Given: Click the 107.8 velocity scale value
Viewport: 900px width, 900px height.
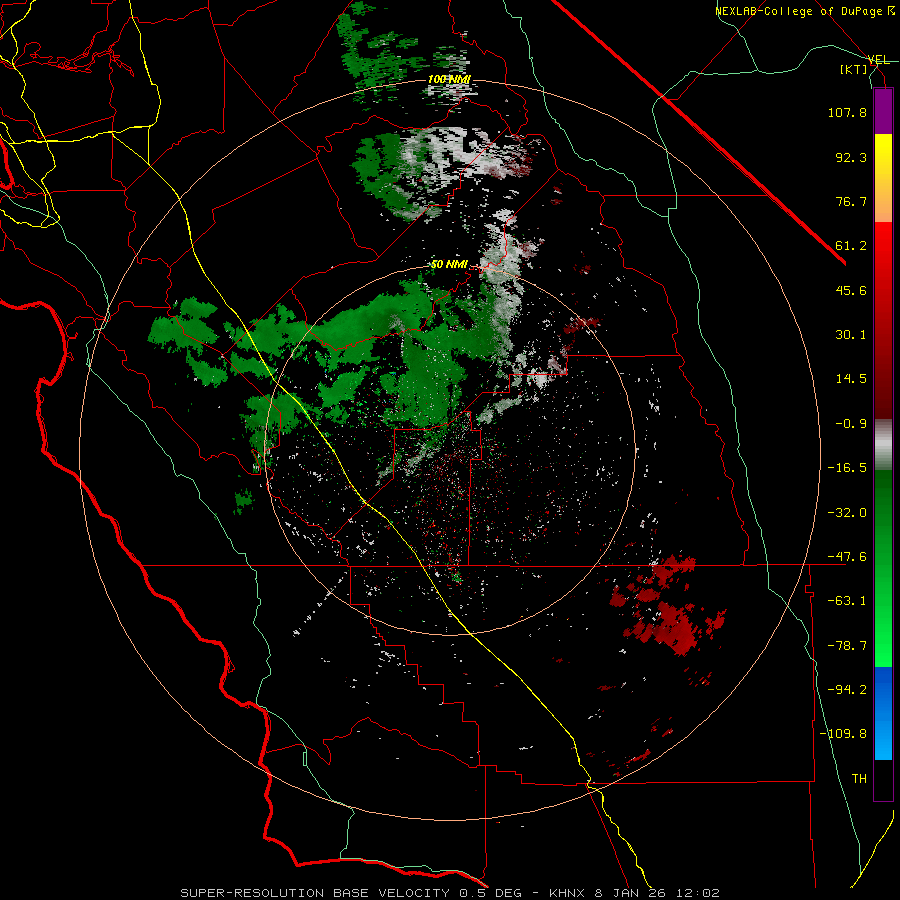Looking at the screenshot, I should pyautogui.click(x=847, y=112).
